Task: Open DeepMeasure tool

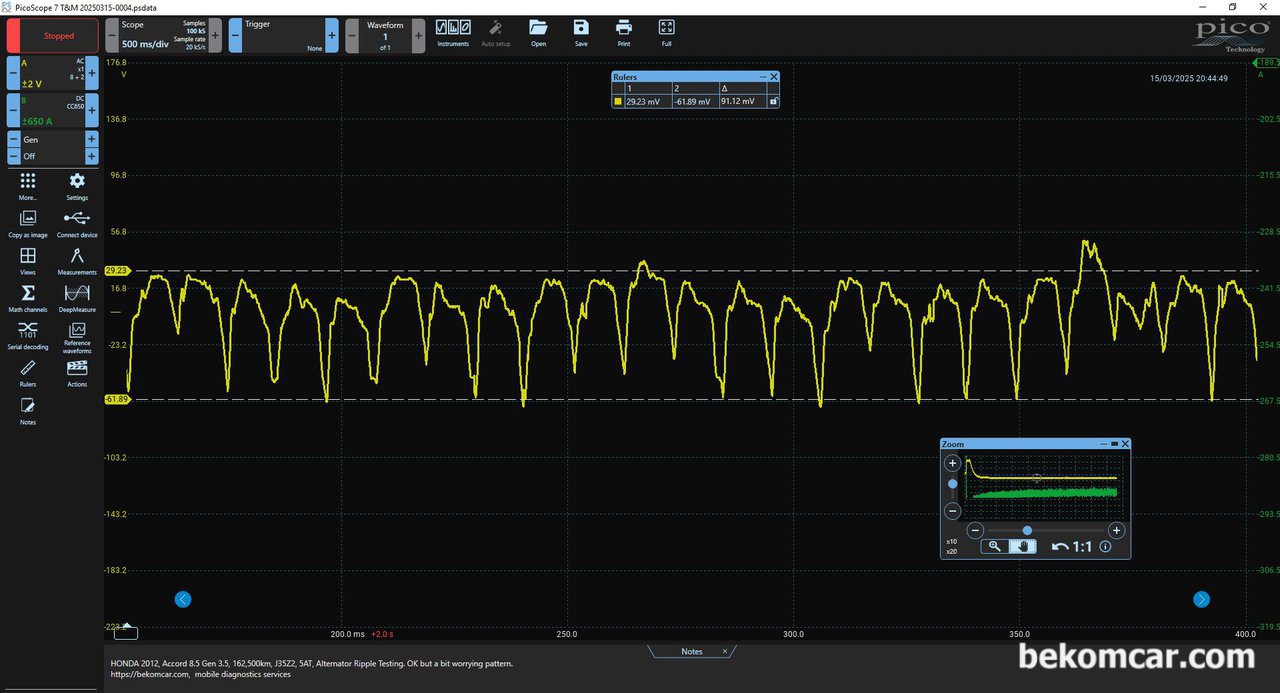Action: coord(77,299)
